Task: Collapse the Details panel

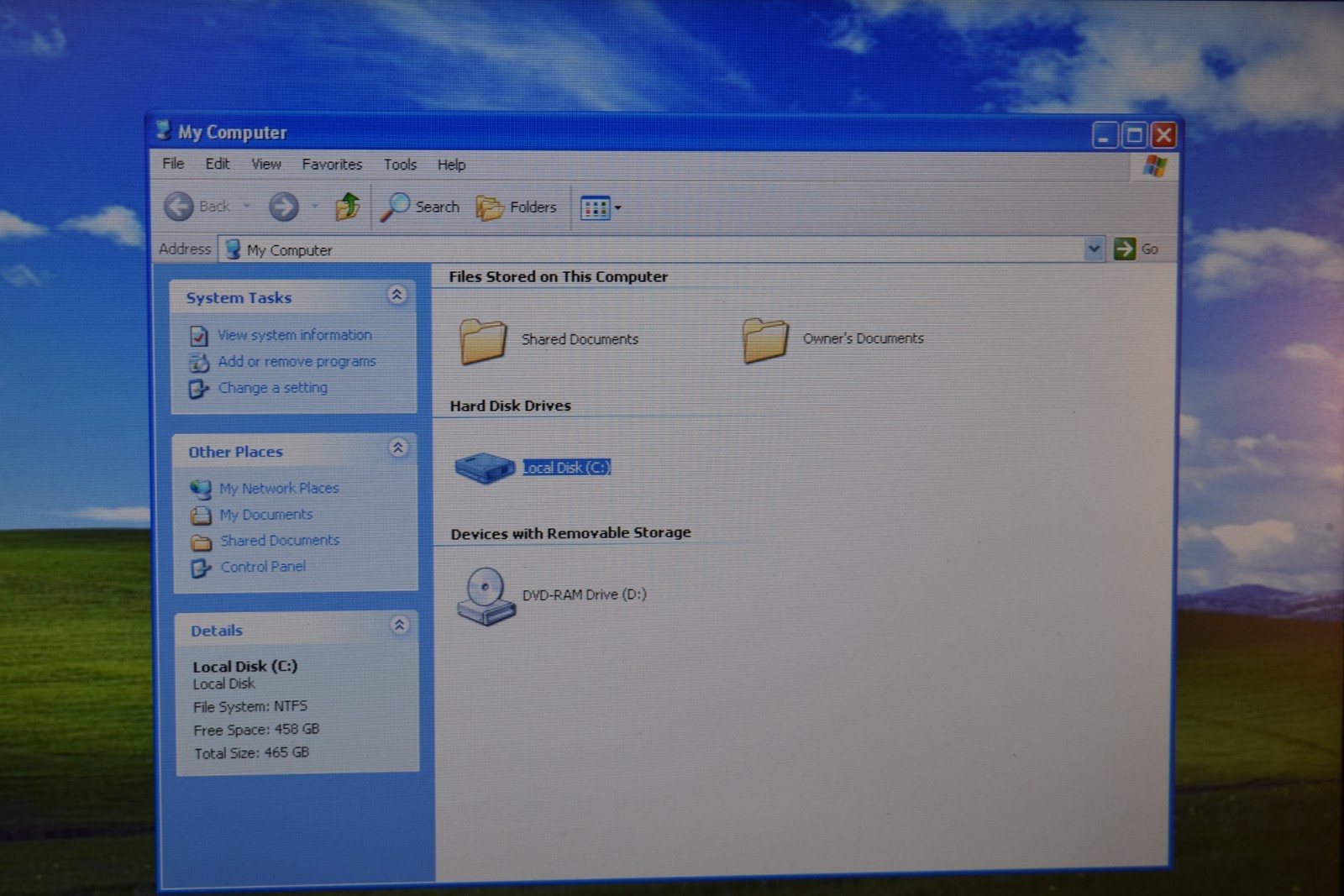Action: [400, 625]
